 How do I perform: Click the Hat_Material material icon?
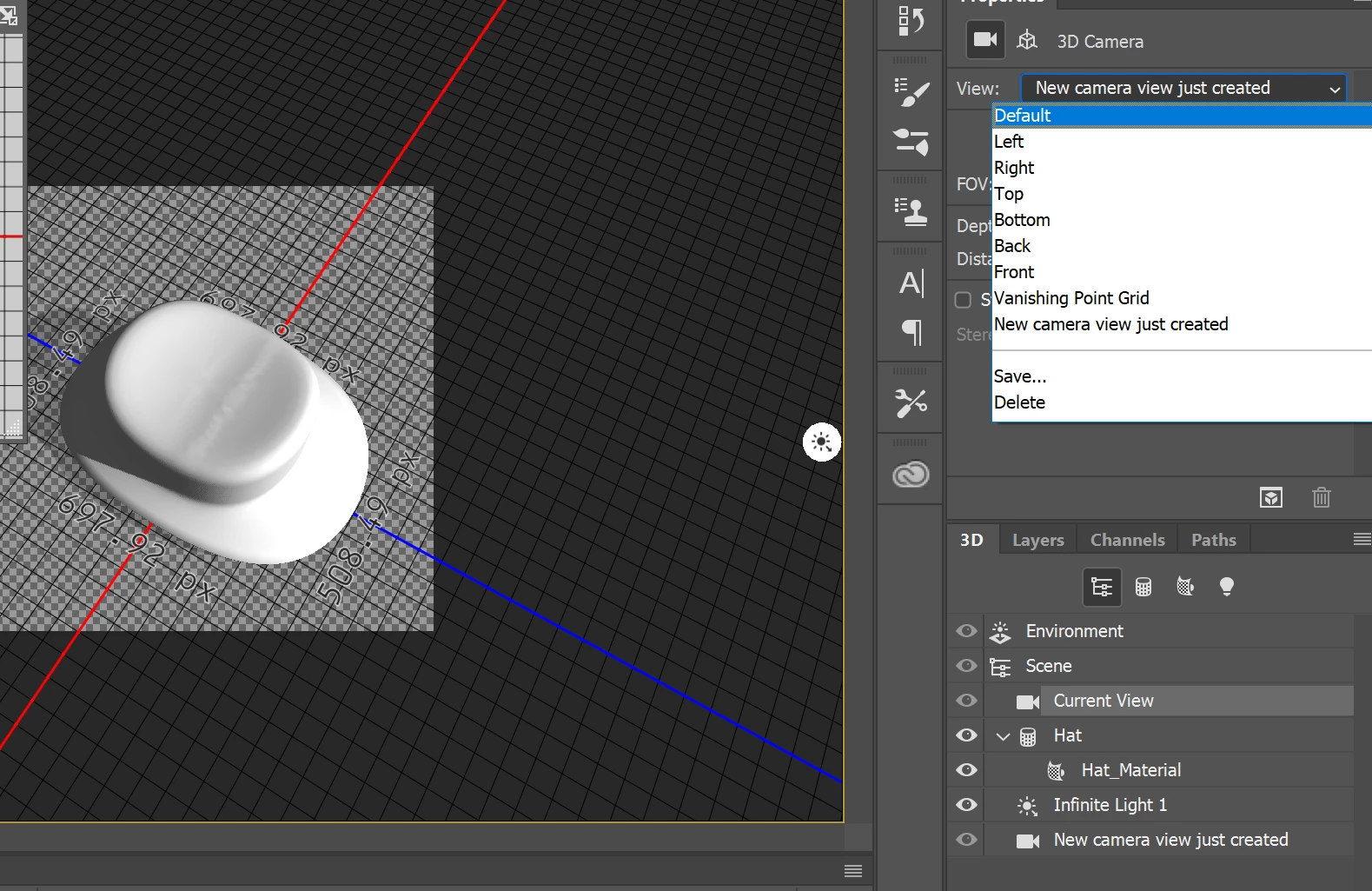click(x=1056, y=771)
